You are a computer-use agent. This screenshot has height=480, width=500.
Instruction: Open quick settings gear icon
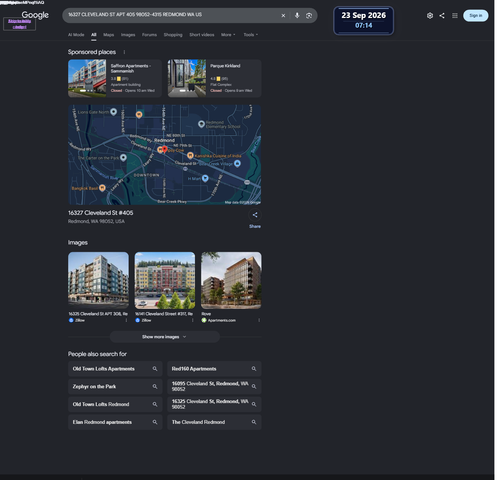tap(430, 16)
